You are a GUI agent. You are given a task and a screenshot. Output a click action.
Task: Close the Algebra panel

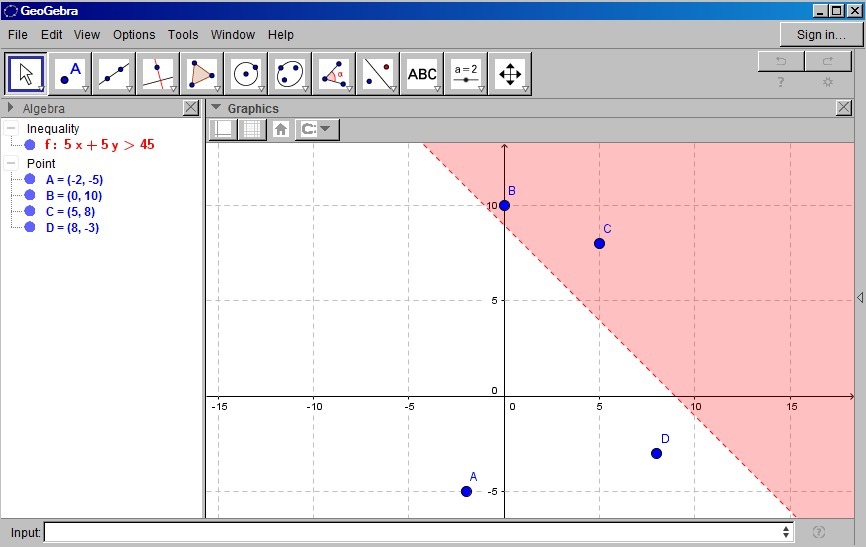pos(191,108)
